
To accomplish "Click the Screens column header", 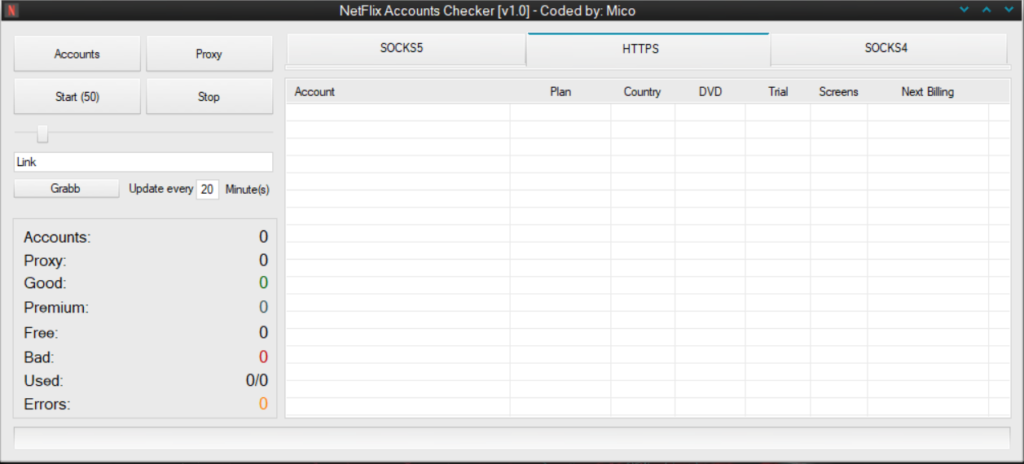I will pos(839,91).
